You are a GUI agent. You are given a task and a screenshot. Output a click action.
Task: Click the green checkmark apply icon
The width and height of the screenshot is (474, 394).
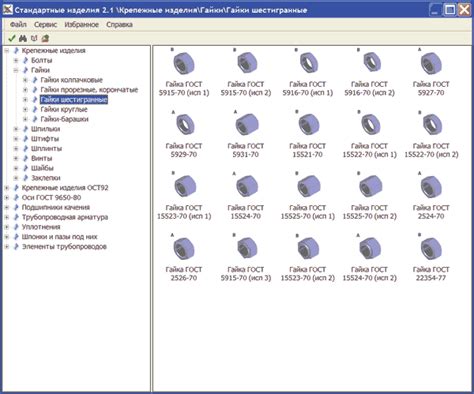[x=12, y=38]
